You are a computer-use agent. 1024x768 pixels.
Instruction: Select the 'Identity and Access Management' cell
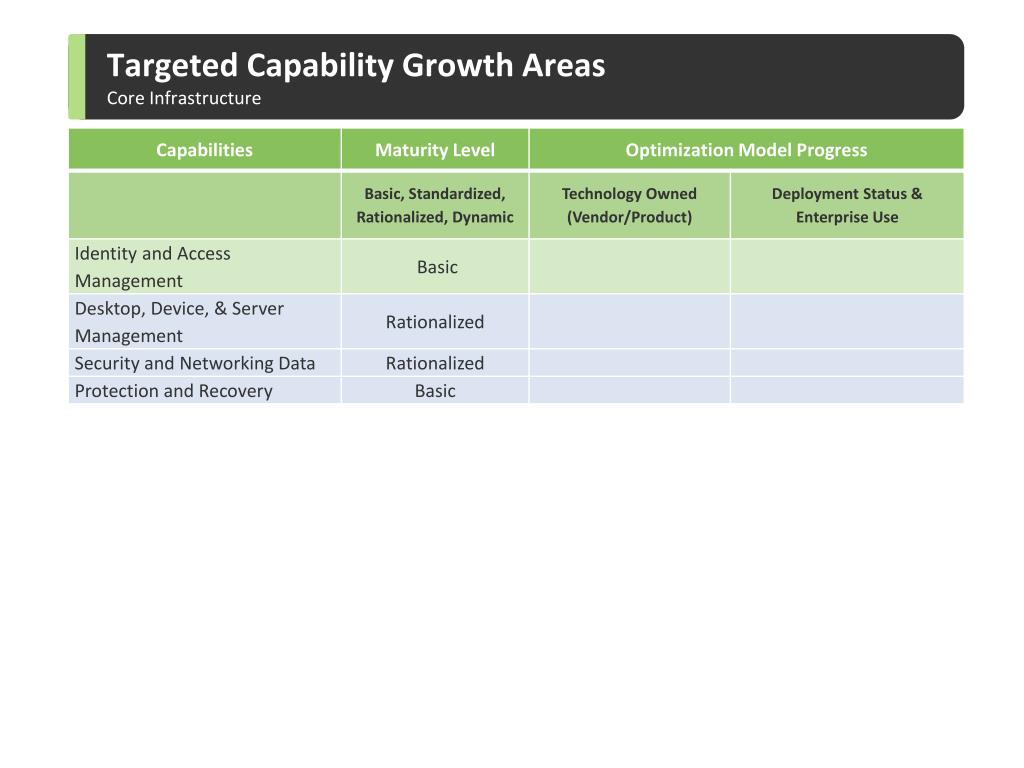(x=204, y=266)
